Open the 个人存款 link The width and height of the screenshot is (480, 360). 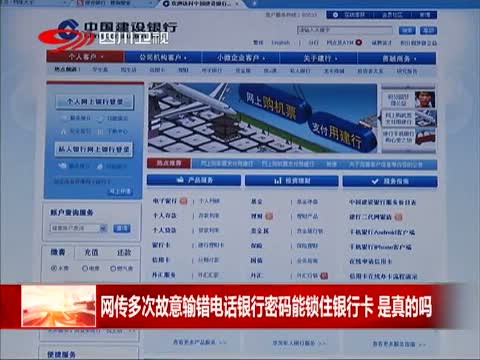tap(164, 215)
